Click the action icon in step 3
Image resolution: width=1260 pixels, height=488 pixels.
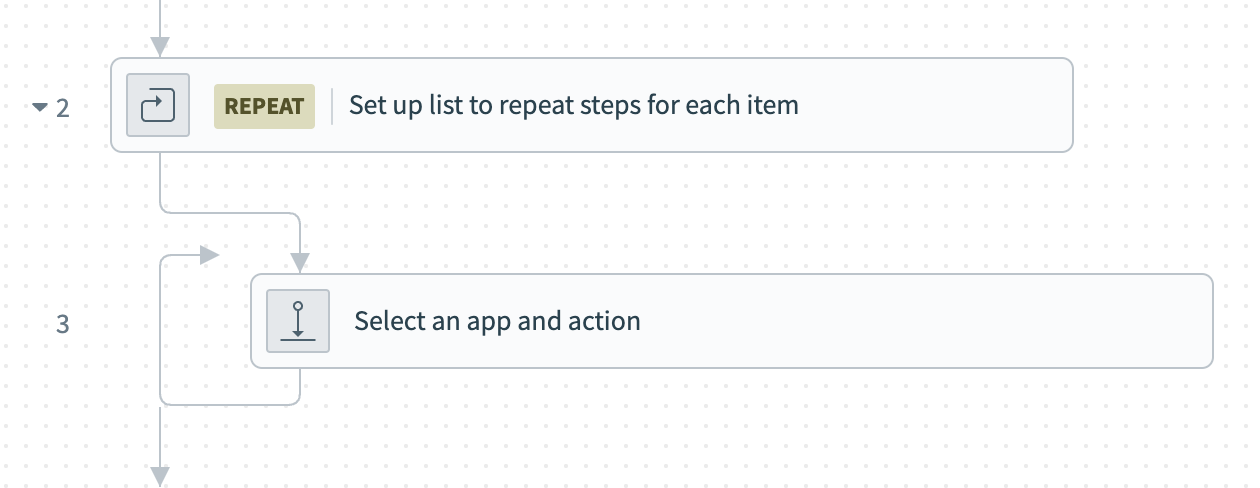(298, 321)
